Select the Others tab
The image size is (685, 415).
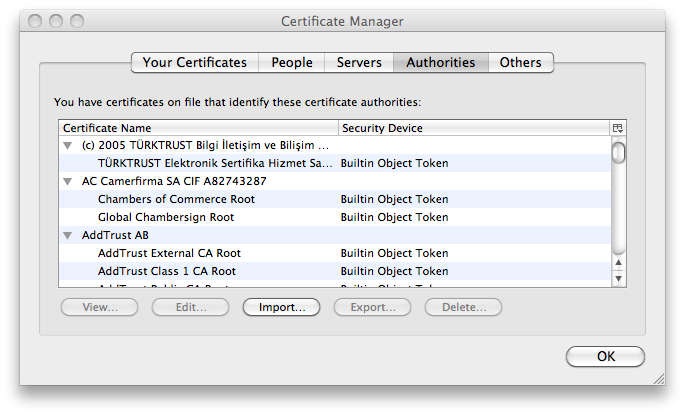(520, 62)
